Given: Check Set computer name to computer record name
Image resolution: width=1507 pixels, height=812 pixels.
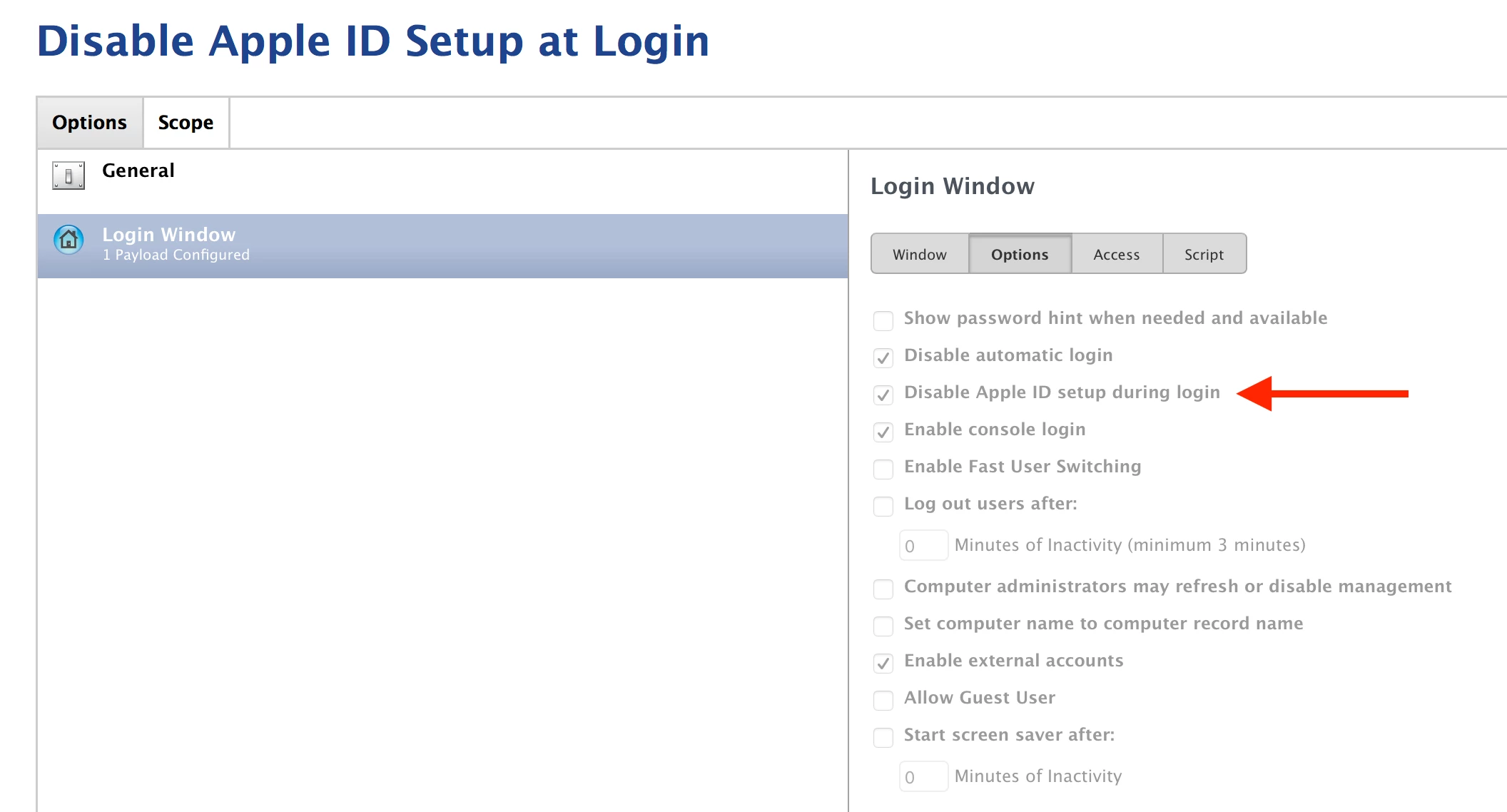Looking at the screenshot, I should click(x=883, y=626).
